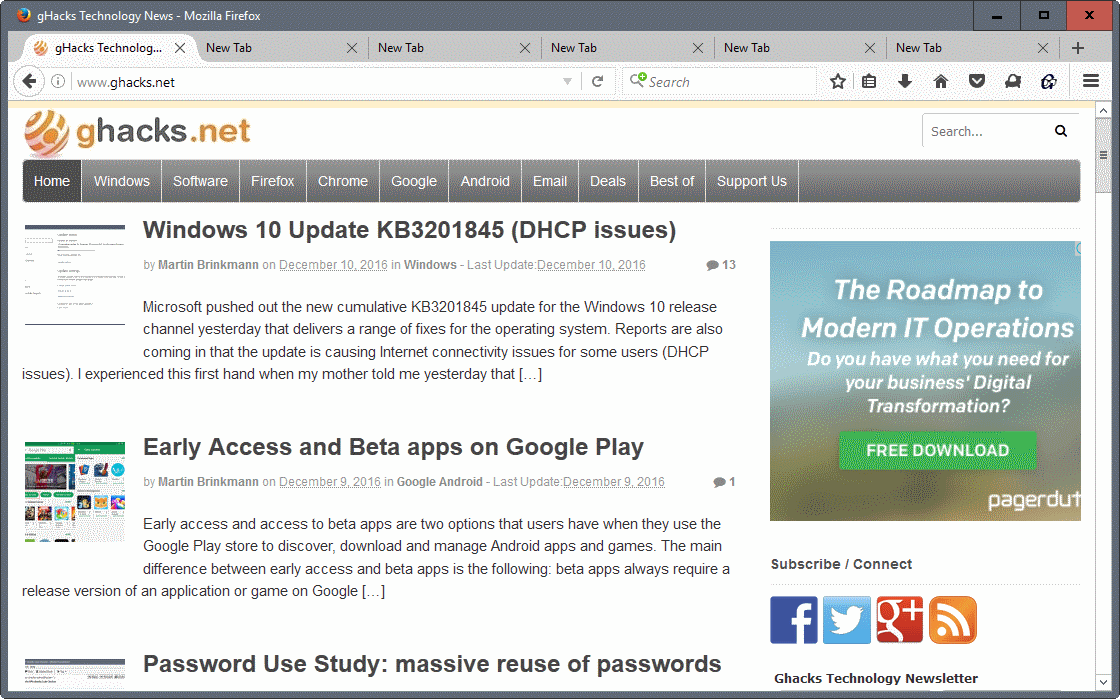Focus the ghacks Search... box

click(986, 131)
